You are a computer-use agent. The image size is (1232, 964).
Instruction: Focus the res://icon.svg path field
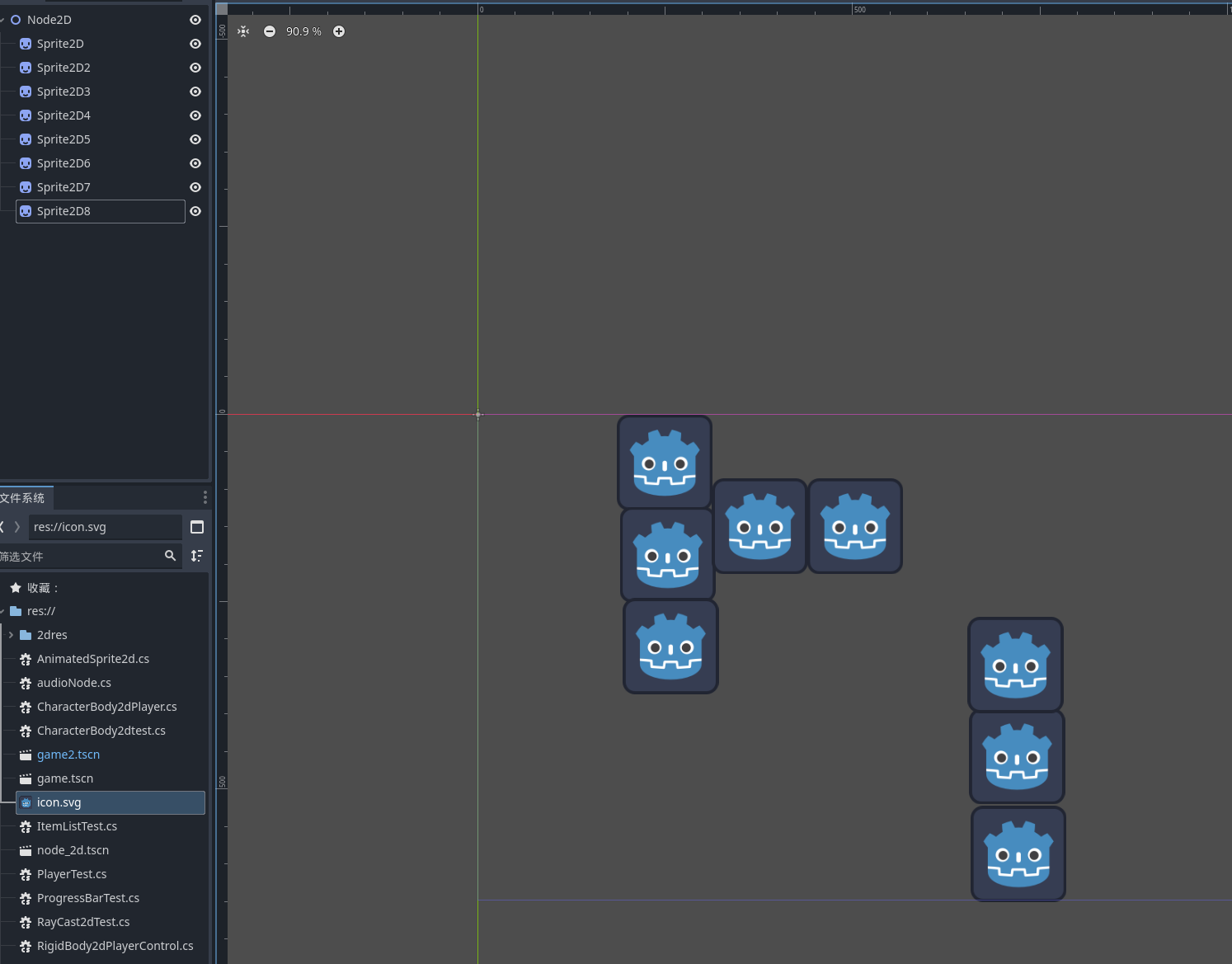[x=105, y=527]
